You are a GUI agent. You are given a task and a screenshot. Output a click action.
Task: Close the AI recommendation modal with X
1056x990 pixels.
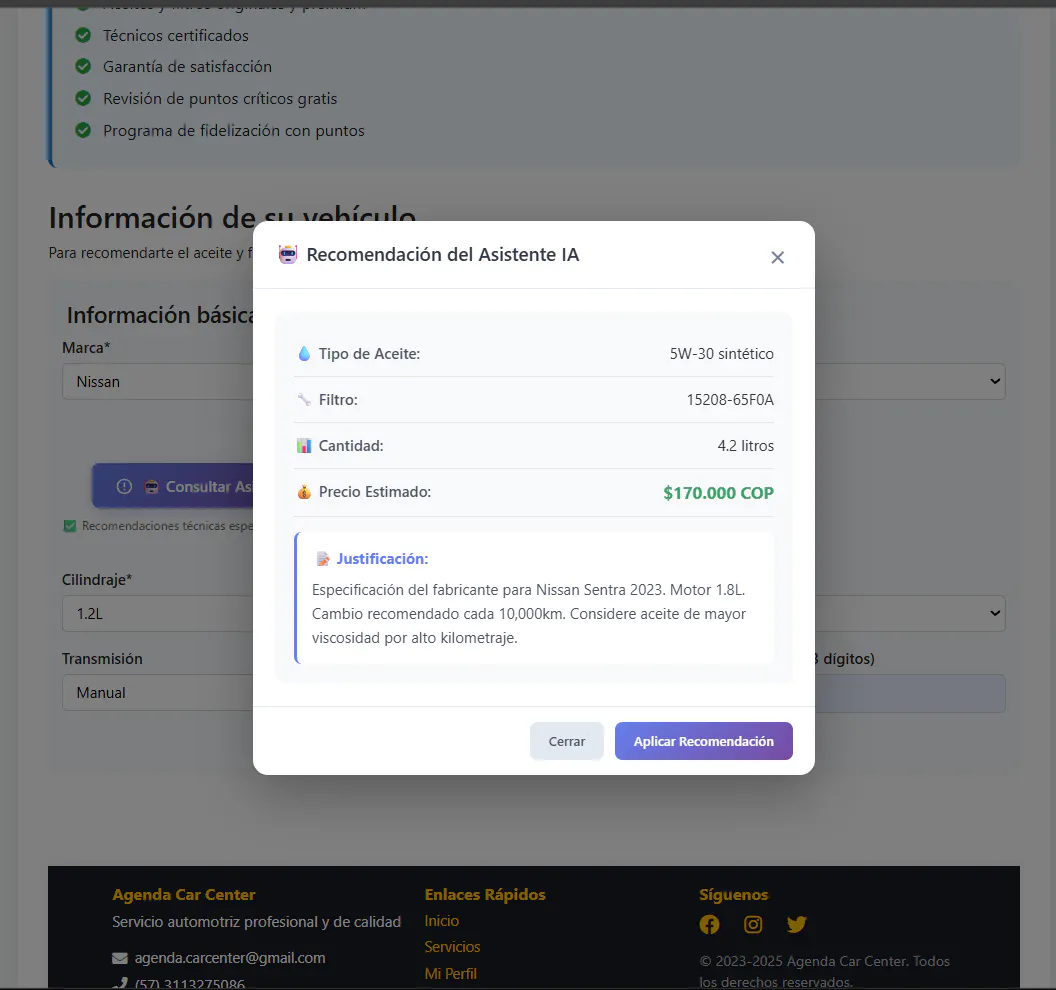click(777, 257)
